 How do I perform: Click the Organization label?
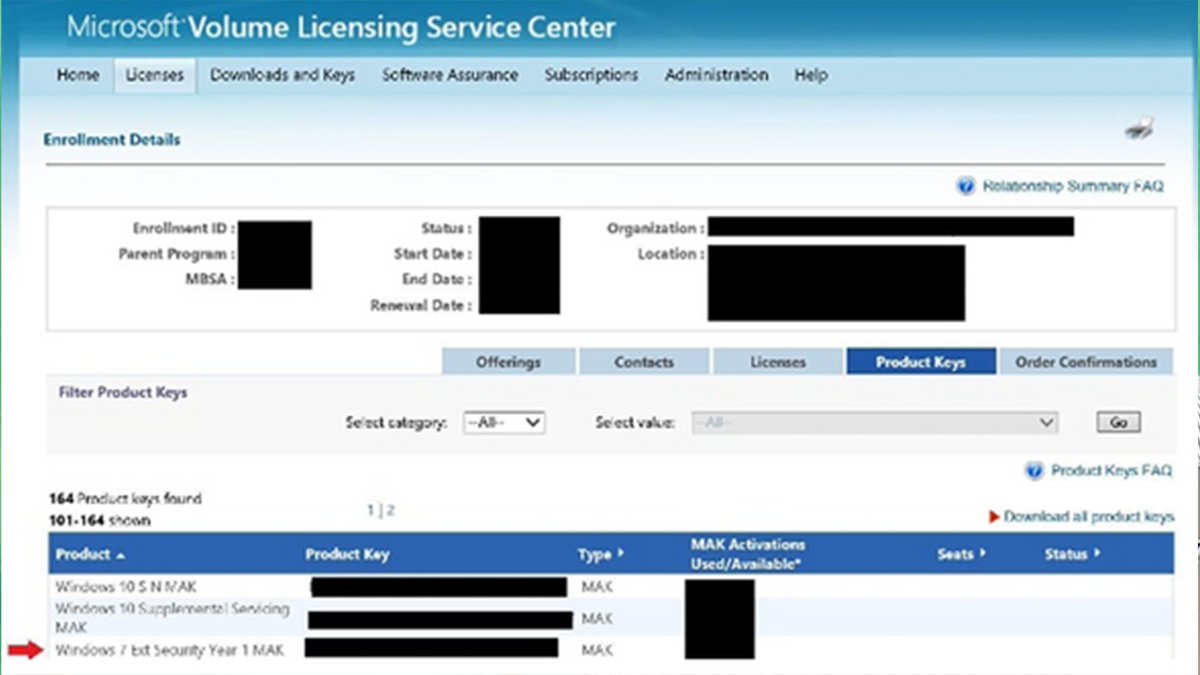pyautogui.click(x=655, y=228)
